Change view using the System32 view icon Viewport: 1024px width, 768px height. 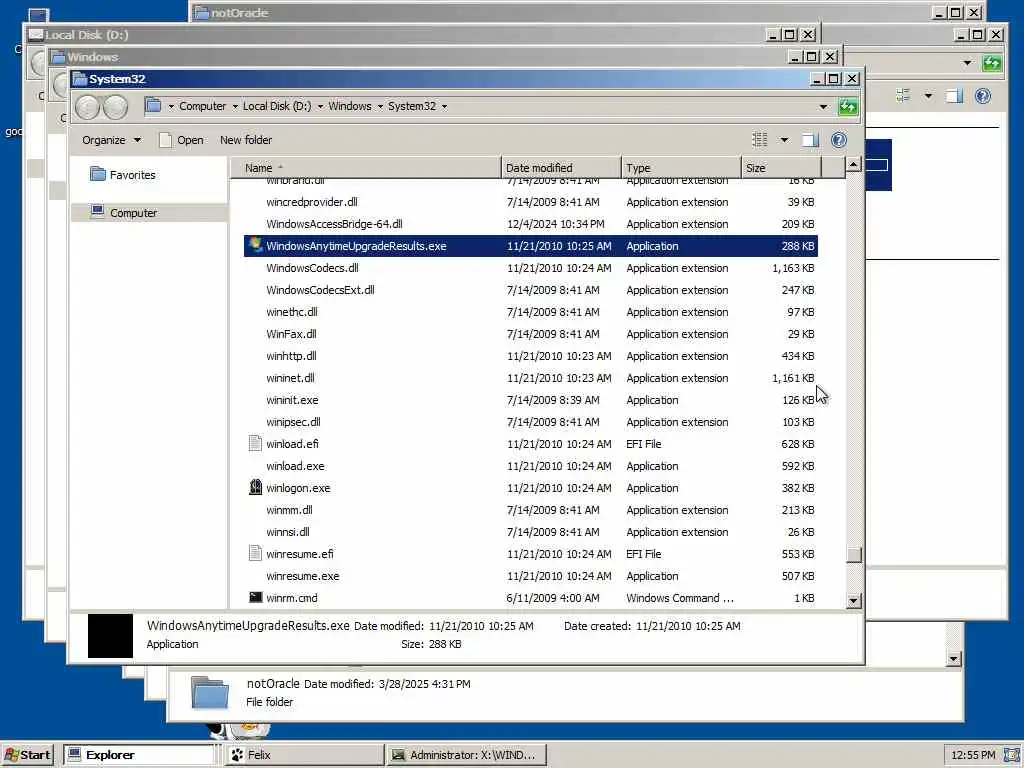point(760,140)
